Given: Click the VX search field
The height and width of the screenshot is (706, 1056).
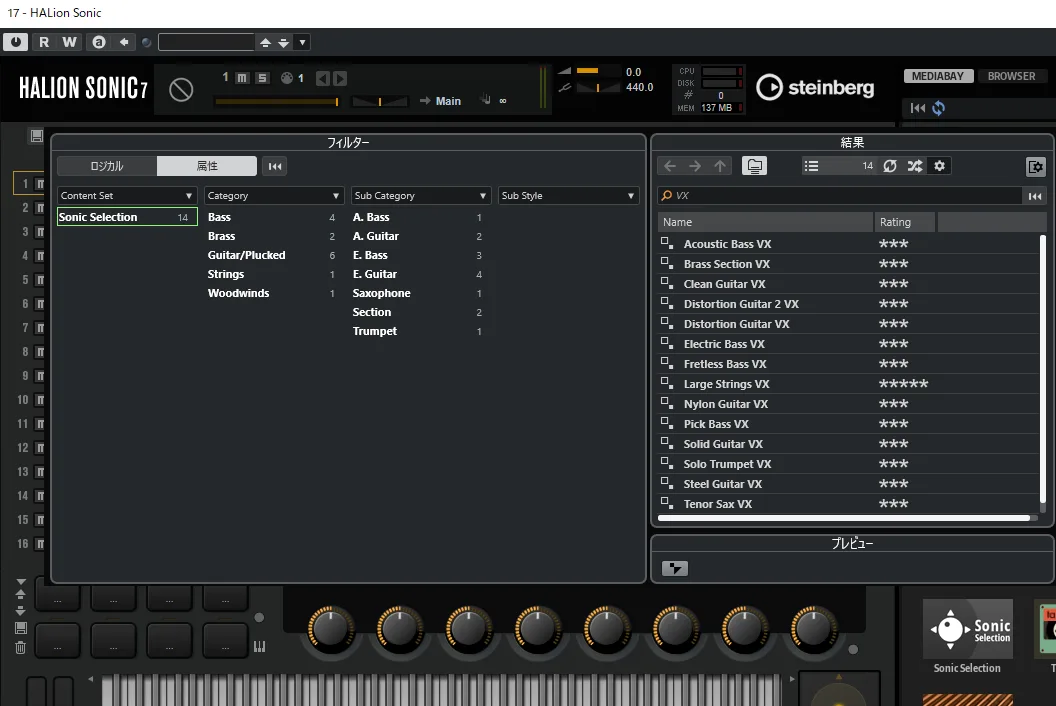Looking at the screenshot, I should [839, 195].
